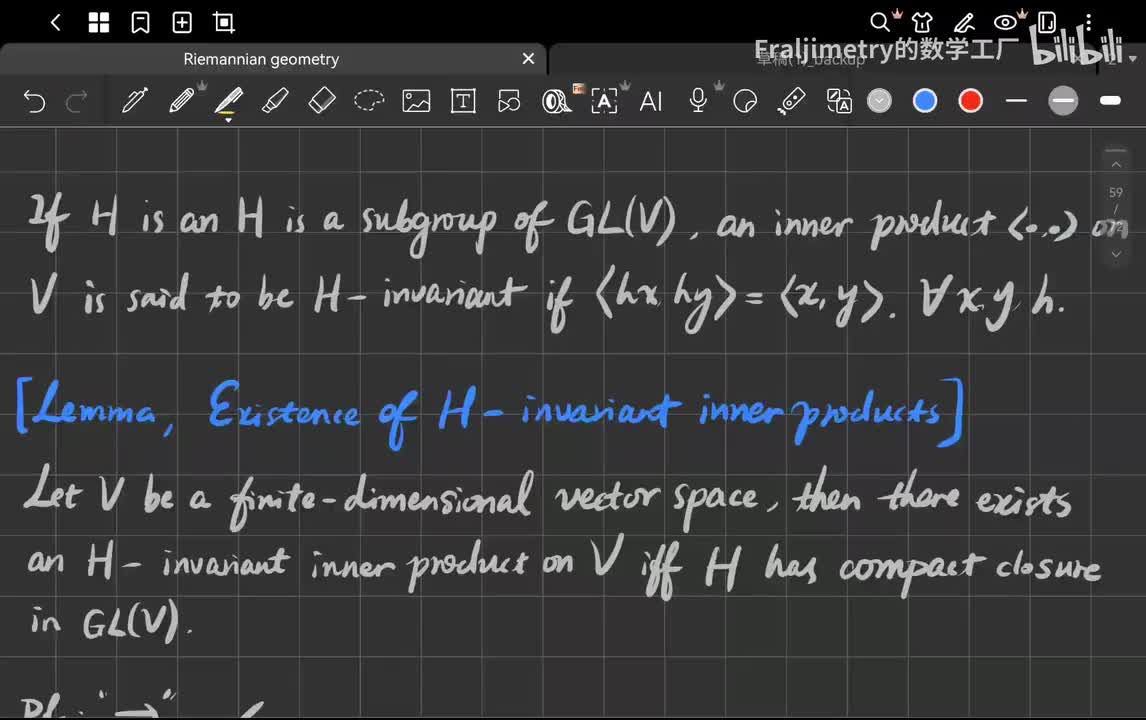Select the lasso selection tool
This screenshot has height=720, width=1146.
369,100
